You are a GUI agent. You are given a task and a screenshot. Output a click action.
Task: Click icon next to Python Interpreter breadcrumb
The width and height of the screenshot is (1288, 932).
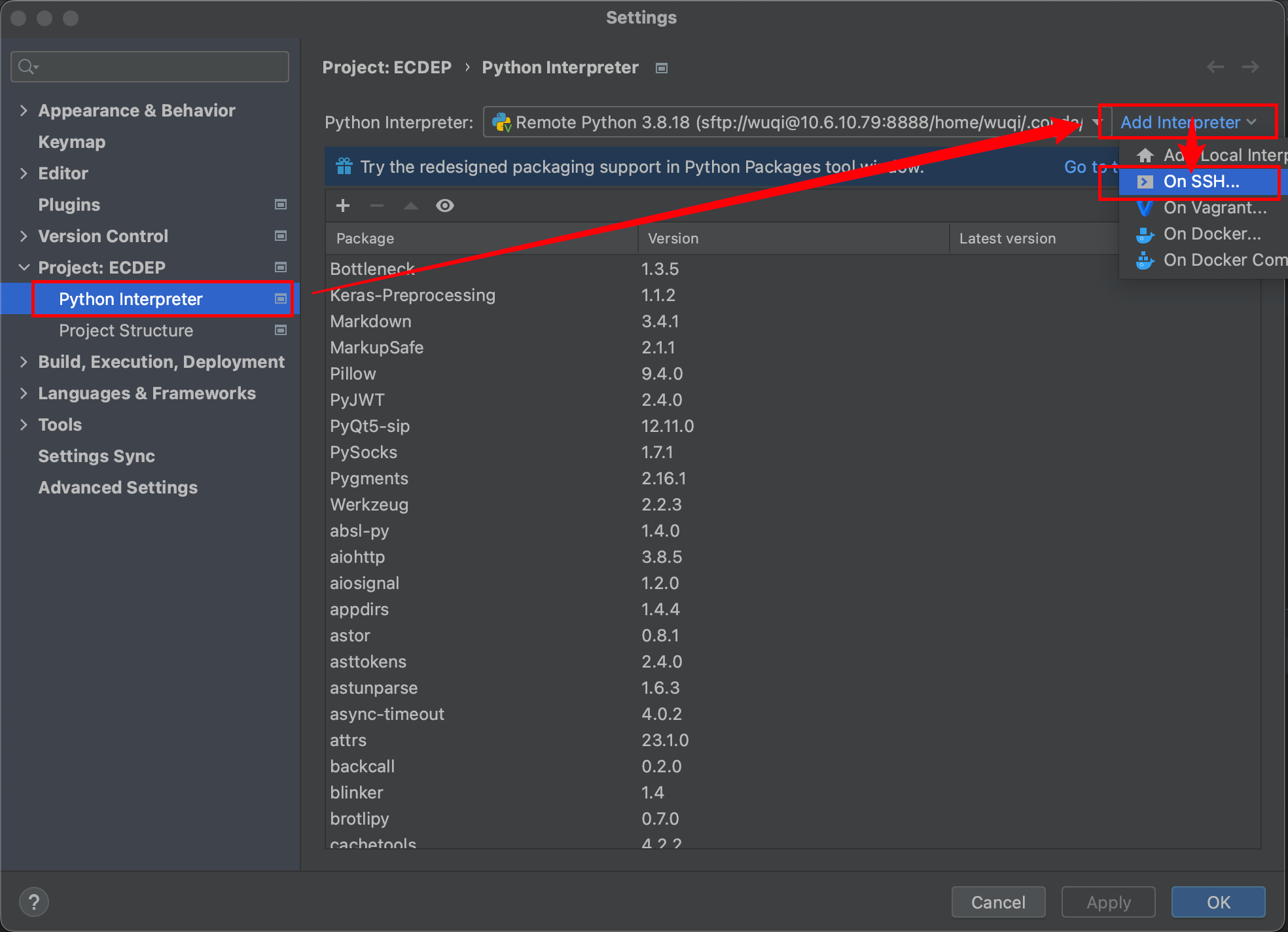[662, 68]
